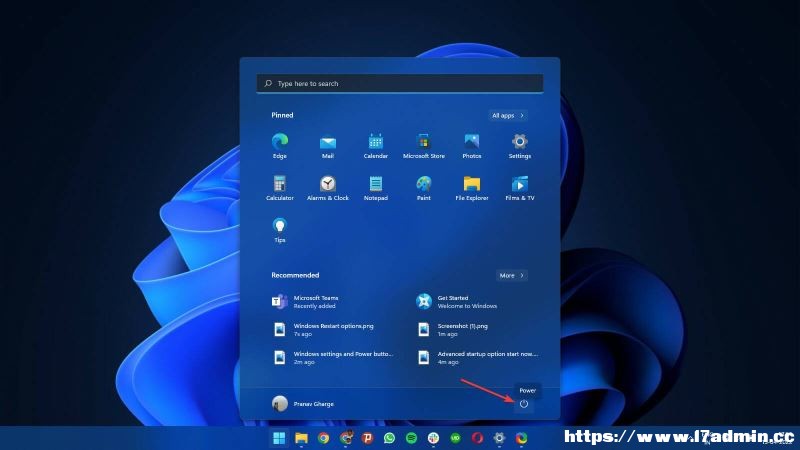The height and width of the screenshot is (450, 800).
Task: Open Microsoft Store
Action: pos(423,145)
